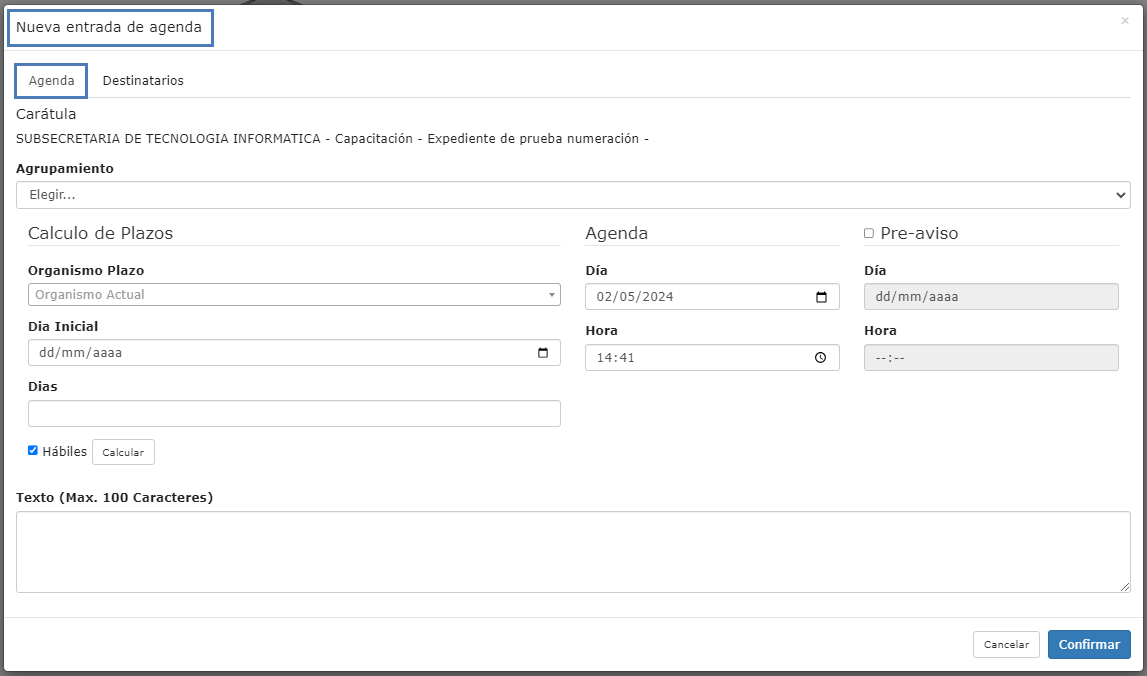Focus the Dias input field

coord(293,414)
